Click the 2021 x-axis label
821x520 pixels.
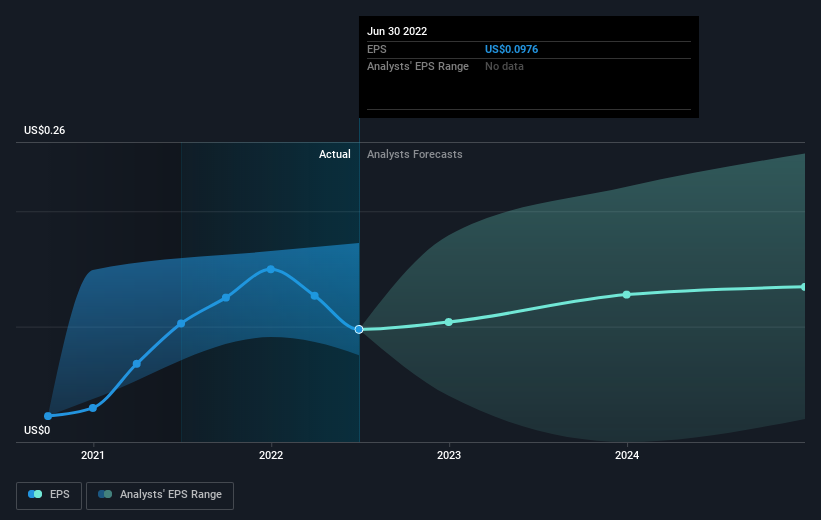(x=93, y=455)
